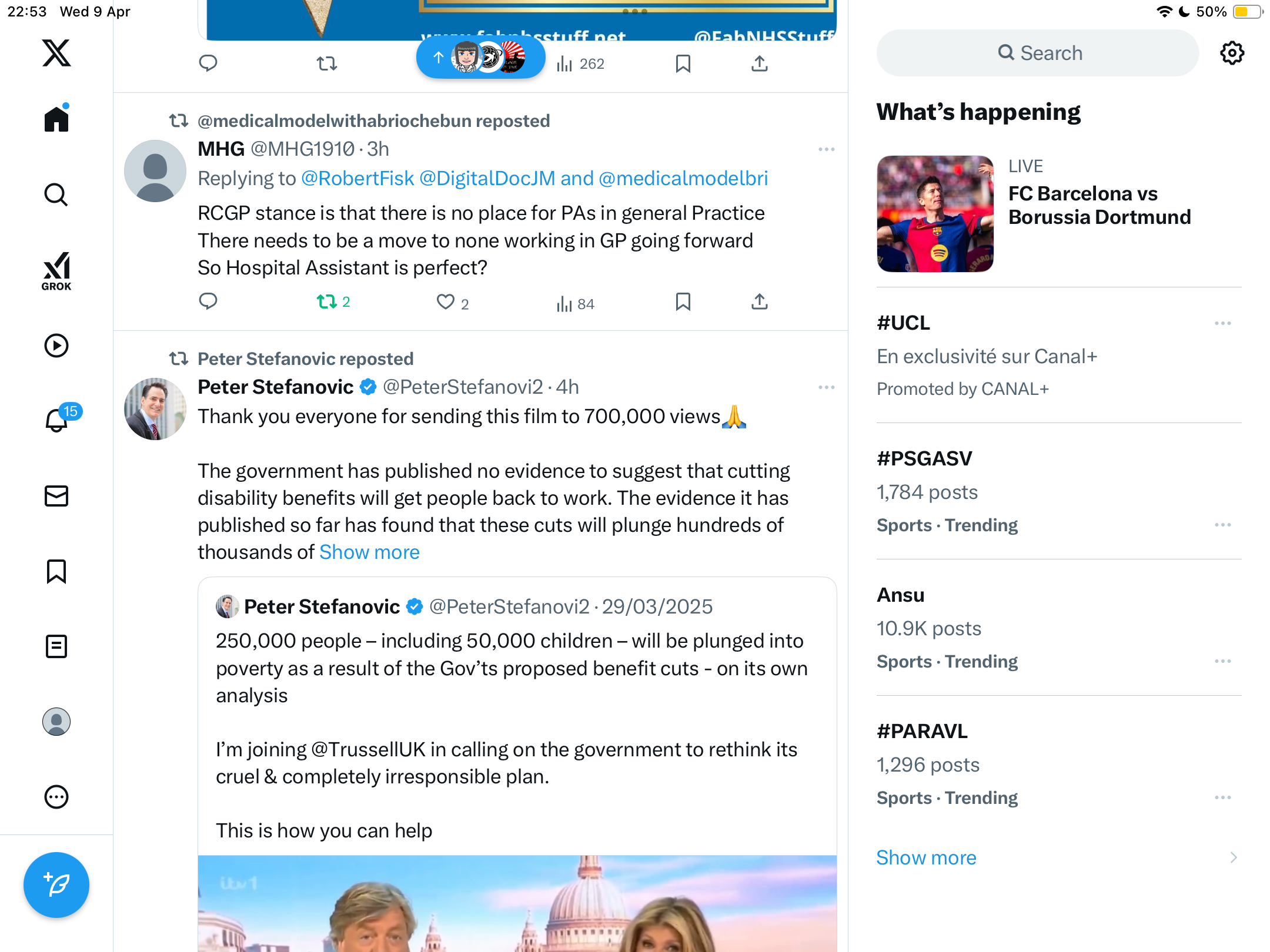Screen dimensions: 1270x952
Task: Open trends settings gear
Action: pos(1232,53)
